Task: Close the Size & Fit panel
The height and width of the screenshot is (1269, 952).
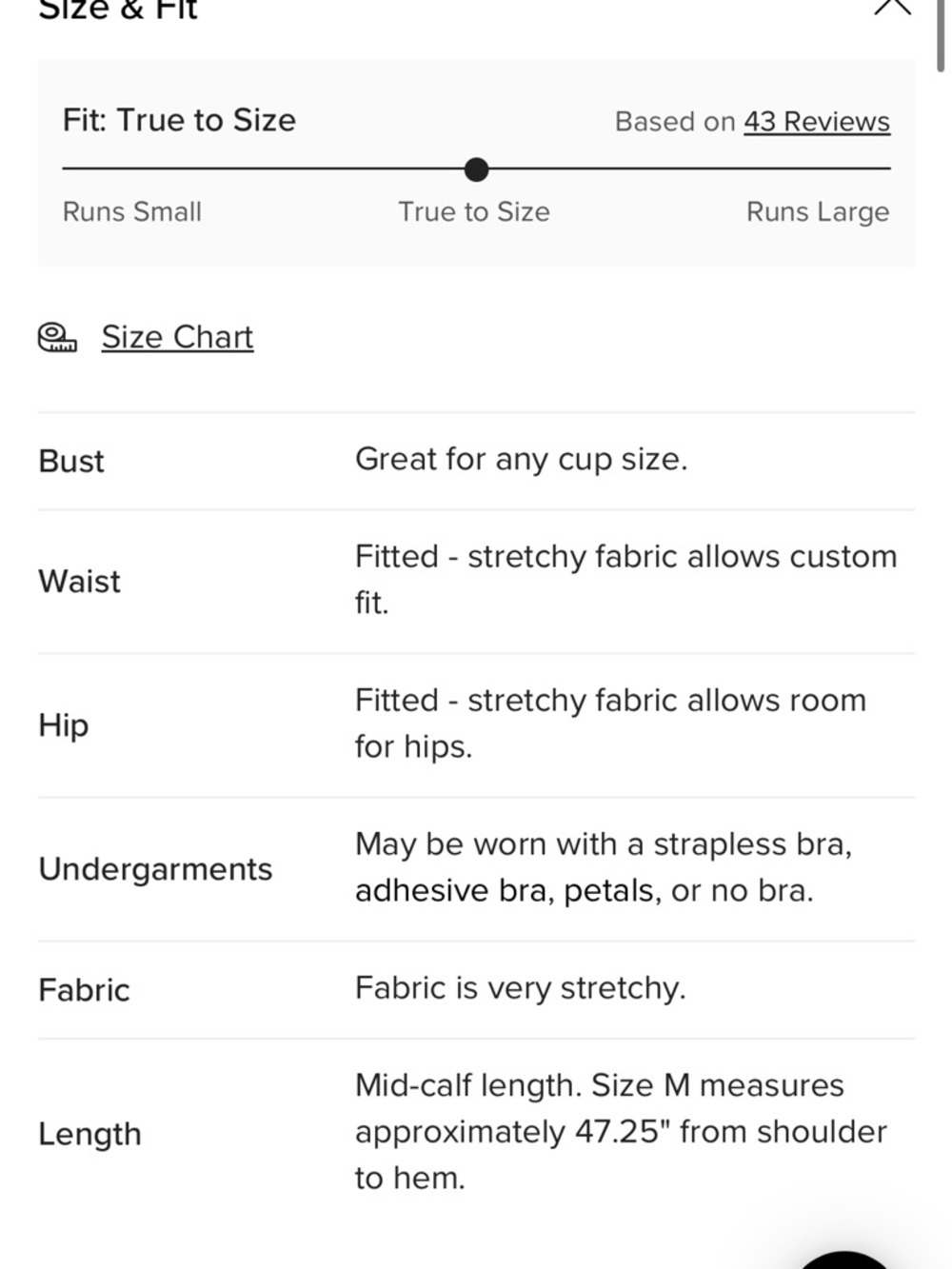Action: coord(892,6)
